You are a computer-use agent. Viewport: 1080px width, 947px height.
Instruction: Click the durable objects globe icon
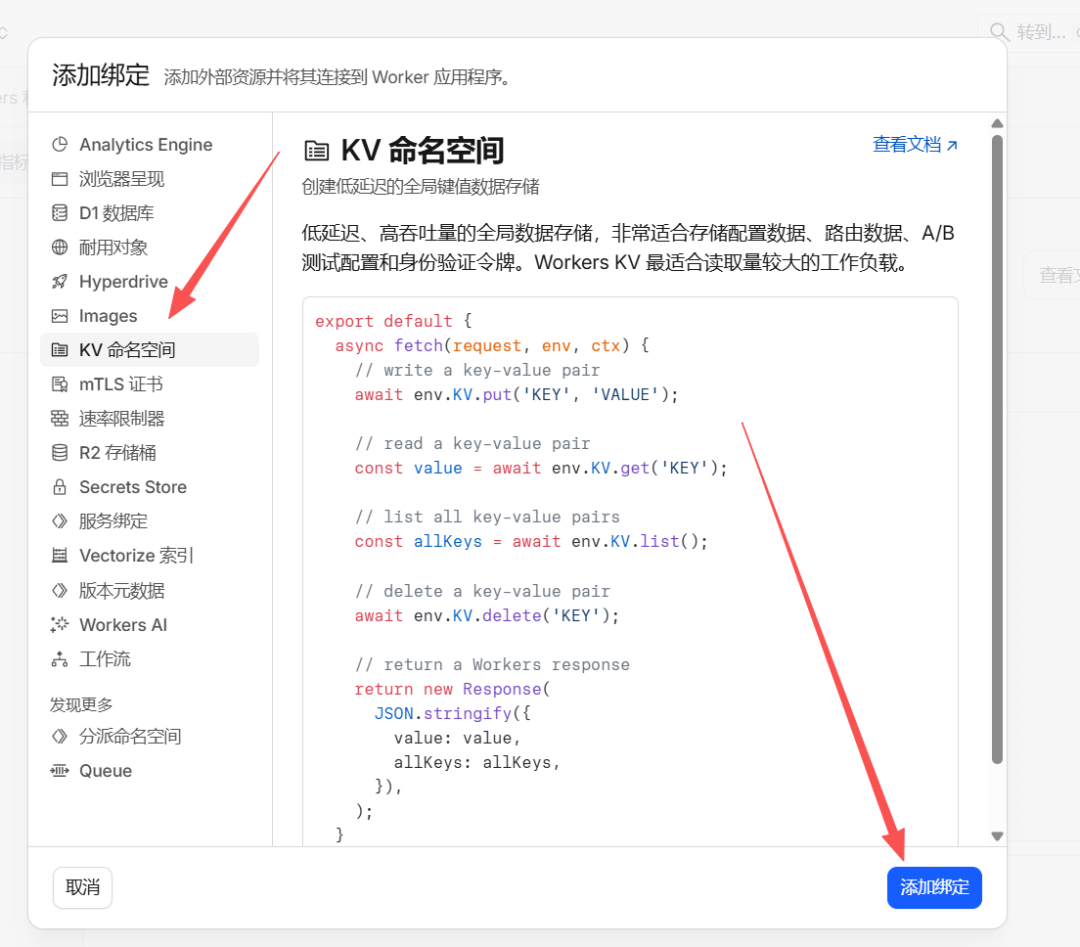(60, 247)
